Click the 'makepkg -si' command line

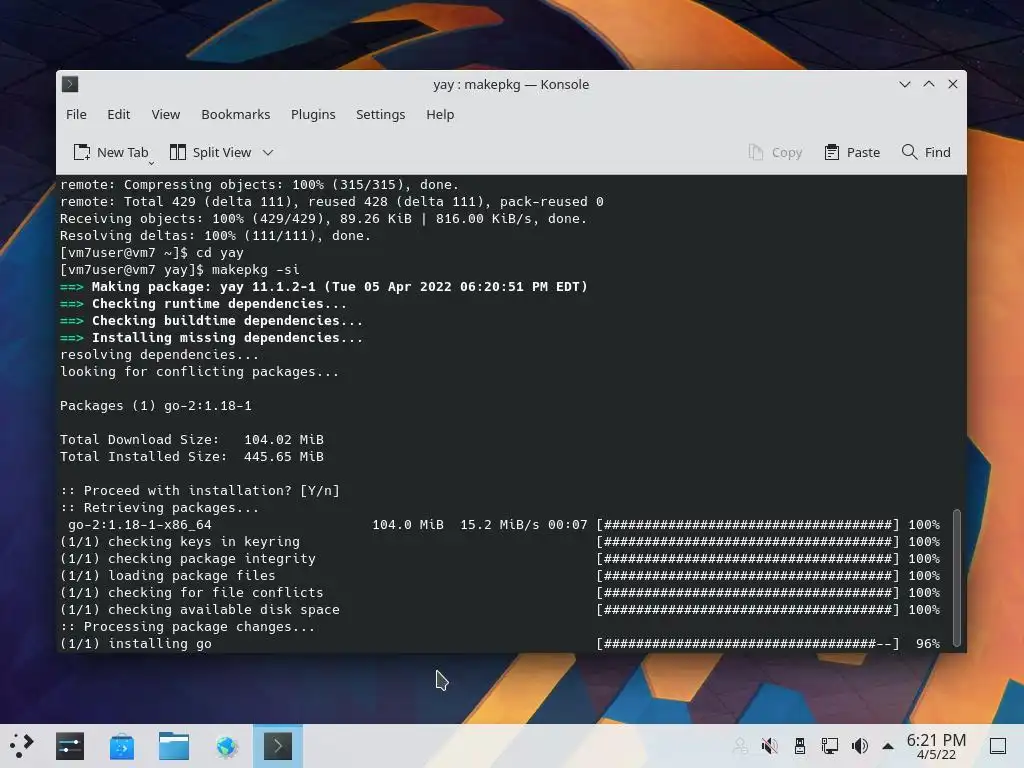pyautogui.click(x=180, y=270)
